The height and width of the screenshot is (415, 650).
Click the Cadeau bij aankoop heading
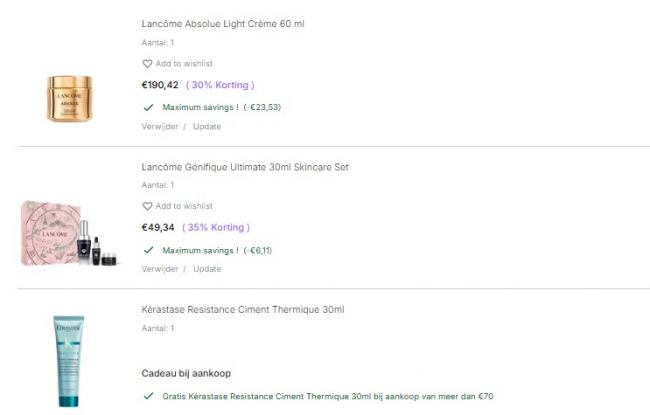pyautogui.click(x=189, y=373)
